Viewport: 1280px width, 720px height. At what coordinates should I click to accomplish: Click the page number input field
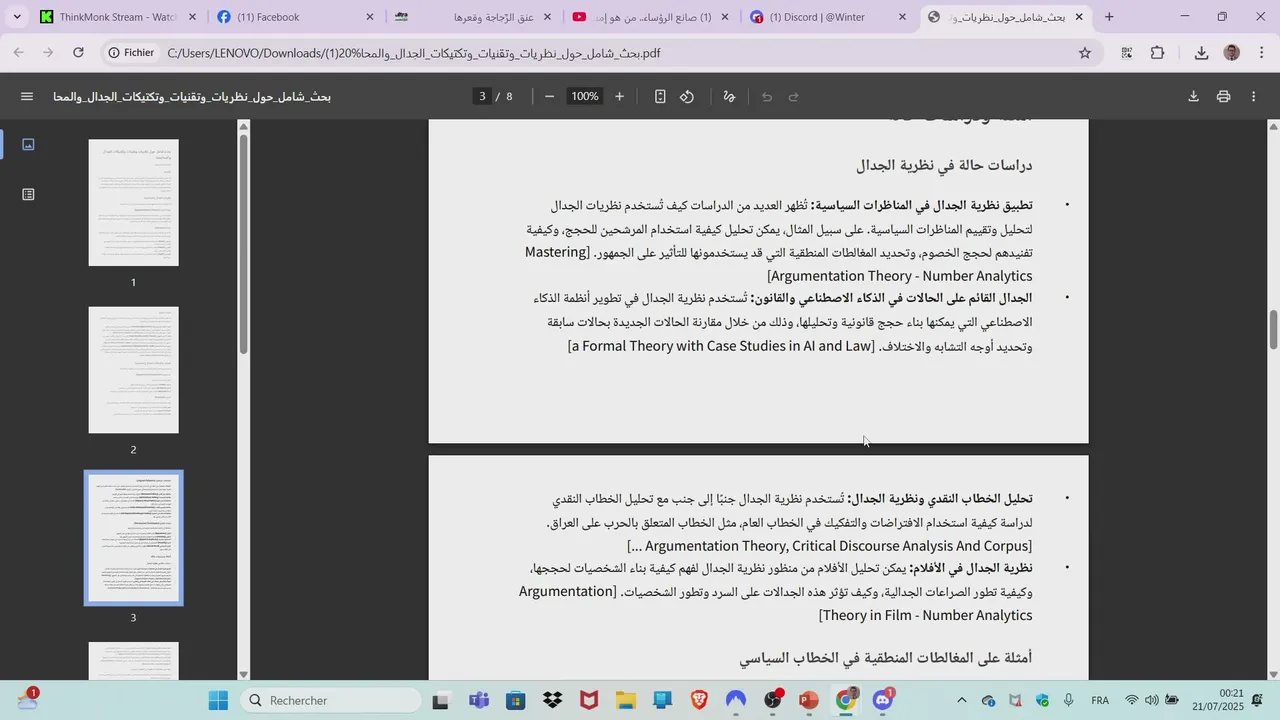482,97
